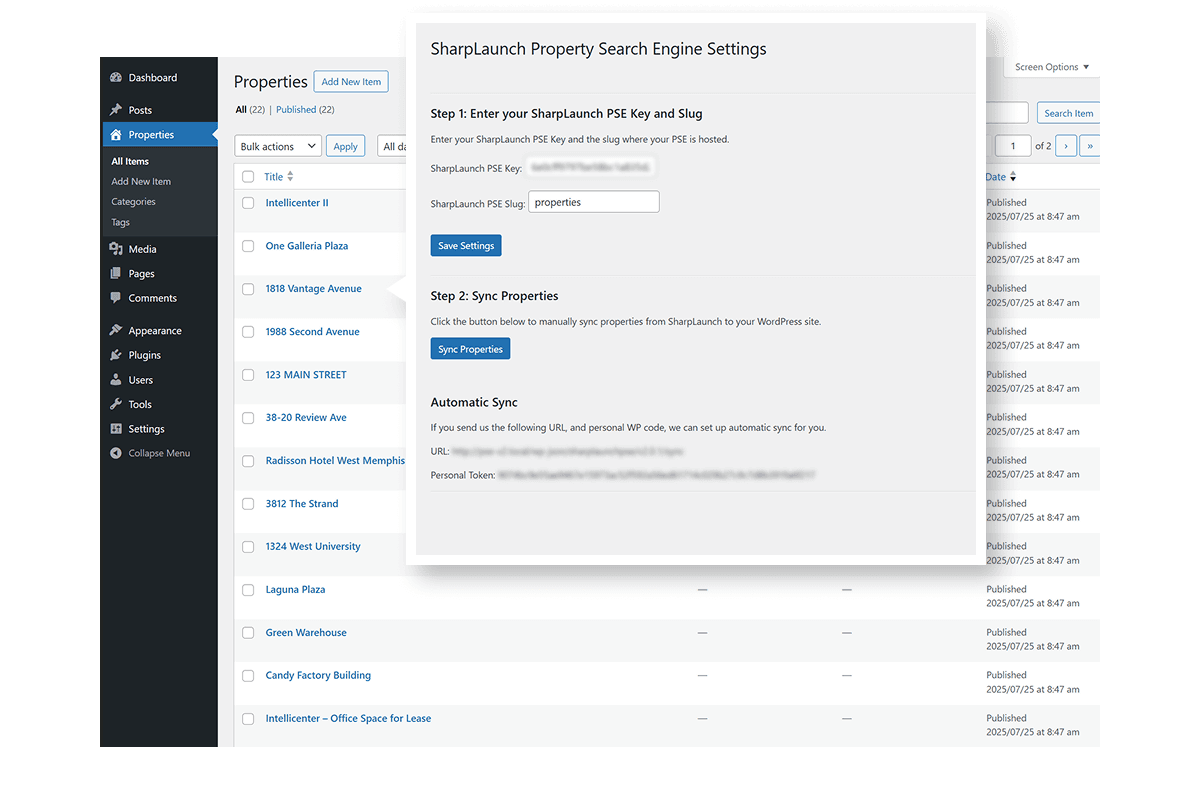Check the 1988 Second Avenue checkbox
The width and height of the screenshot is (1200, 802).
(x=248, y=332)
